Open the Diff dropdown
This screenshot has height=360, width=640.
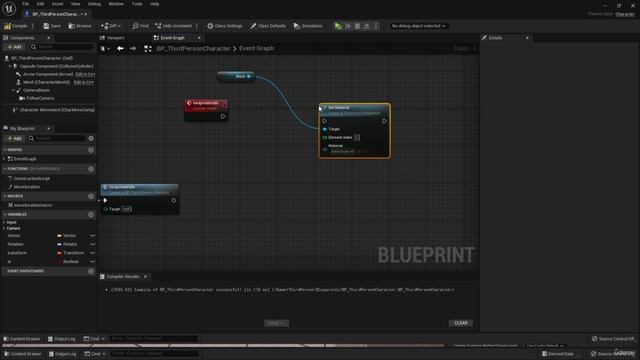[111, 26]
